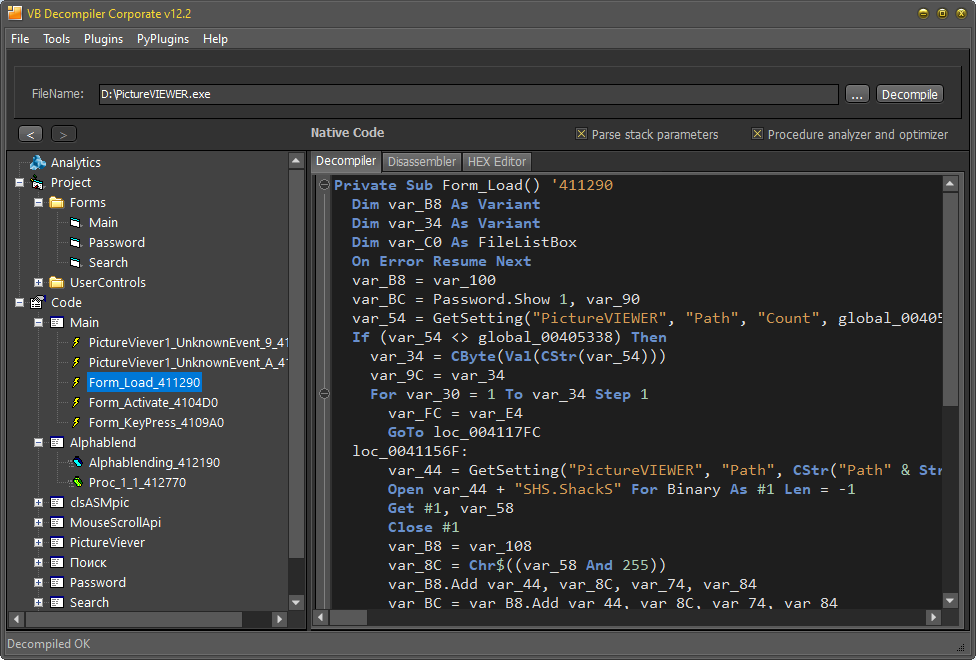Click the Password module icon under Code
This screenshot has height=660, width=976.
(x=57, y=582)
